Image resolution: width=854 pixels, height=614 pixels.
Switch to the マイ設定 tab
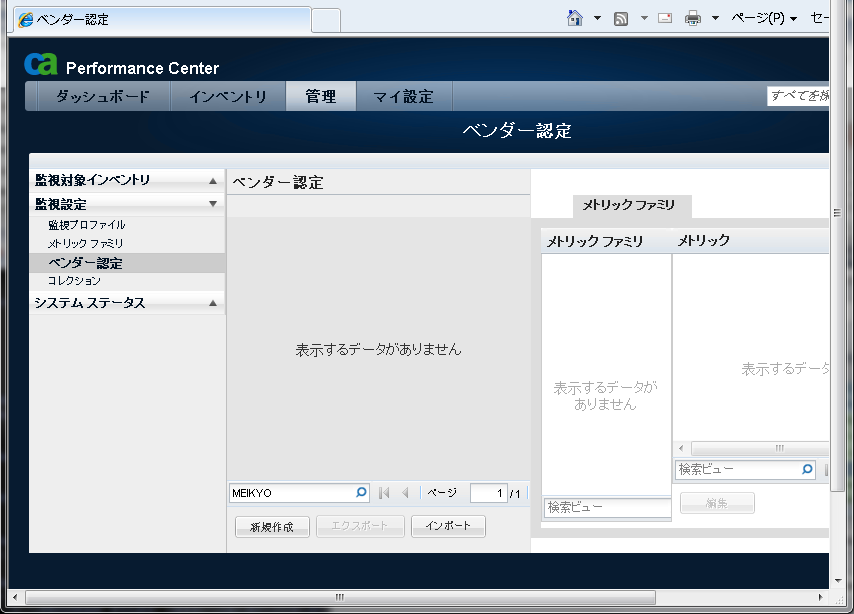[403, 97]
